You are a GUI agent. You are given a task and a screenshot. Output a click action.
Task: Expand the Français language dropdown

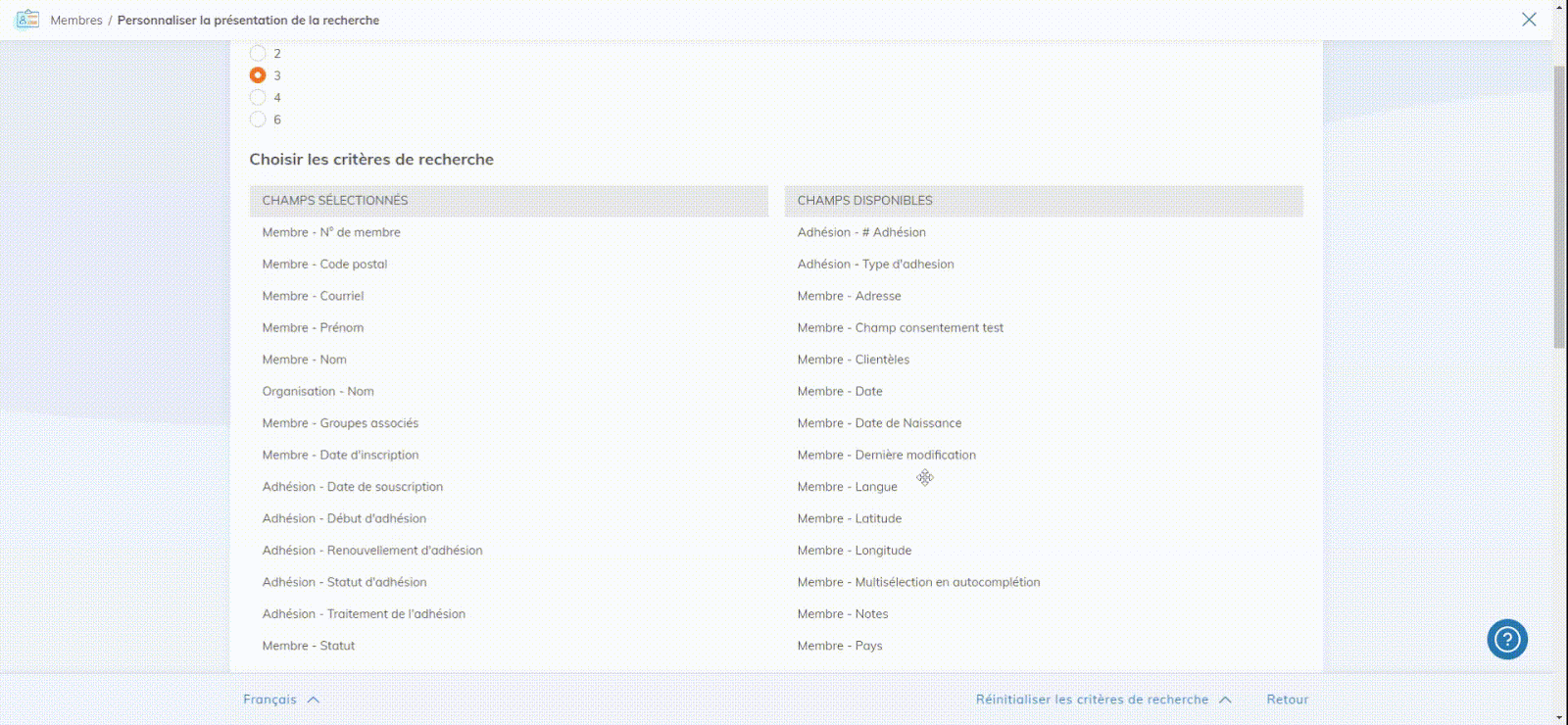point(270,700)
